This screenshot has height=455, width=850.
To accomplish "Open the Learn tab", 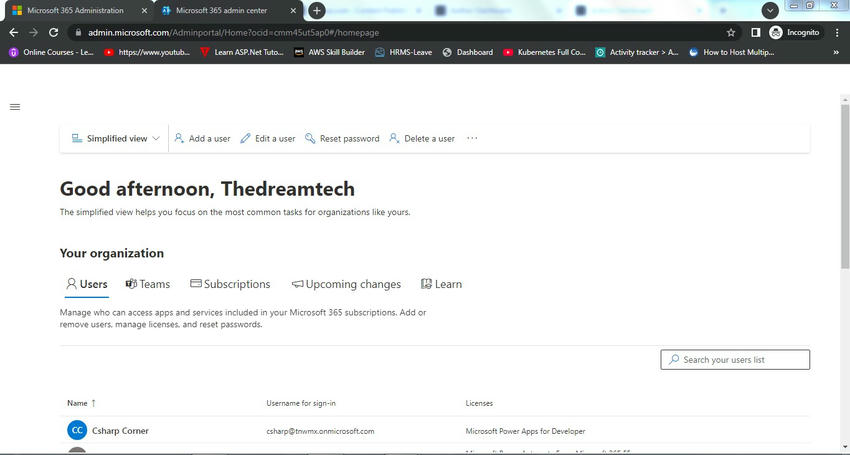I will click(441, 284).
